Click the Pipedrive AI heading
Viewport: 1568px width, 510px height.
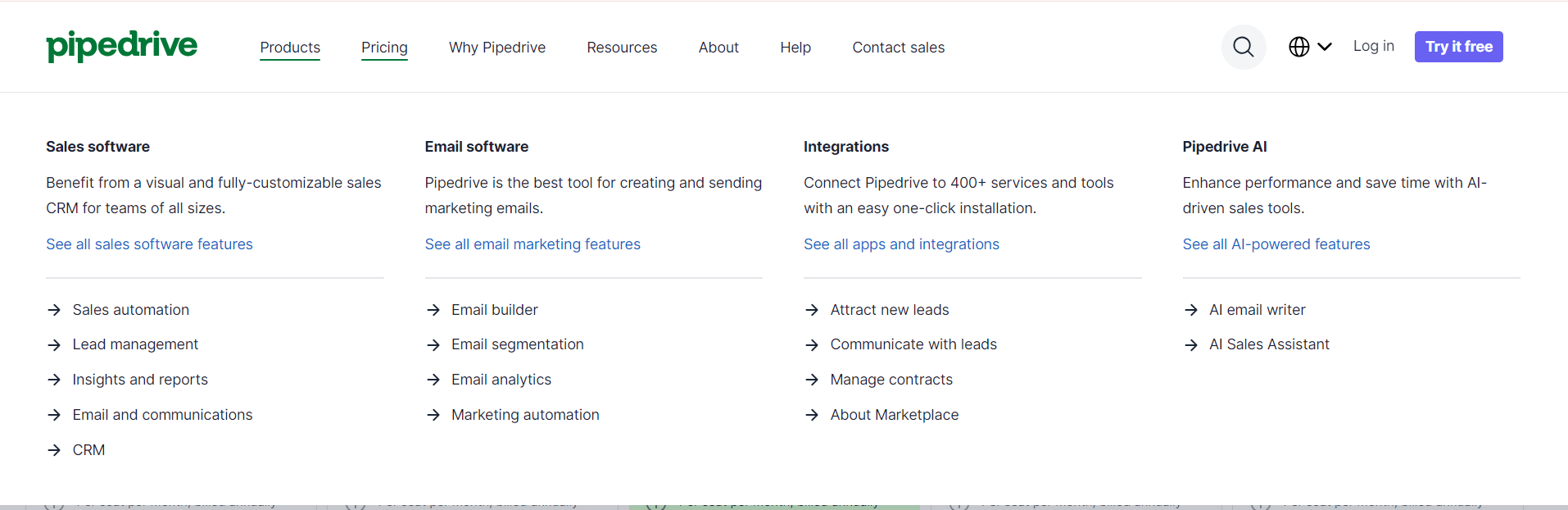(x=1225, y=147)
